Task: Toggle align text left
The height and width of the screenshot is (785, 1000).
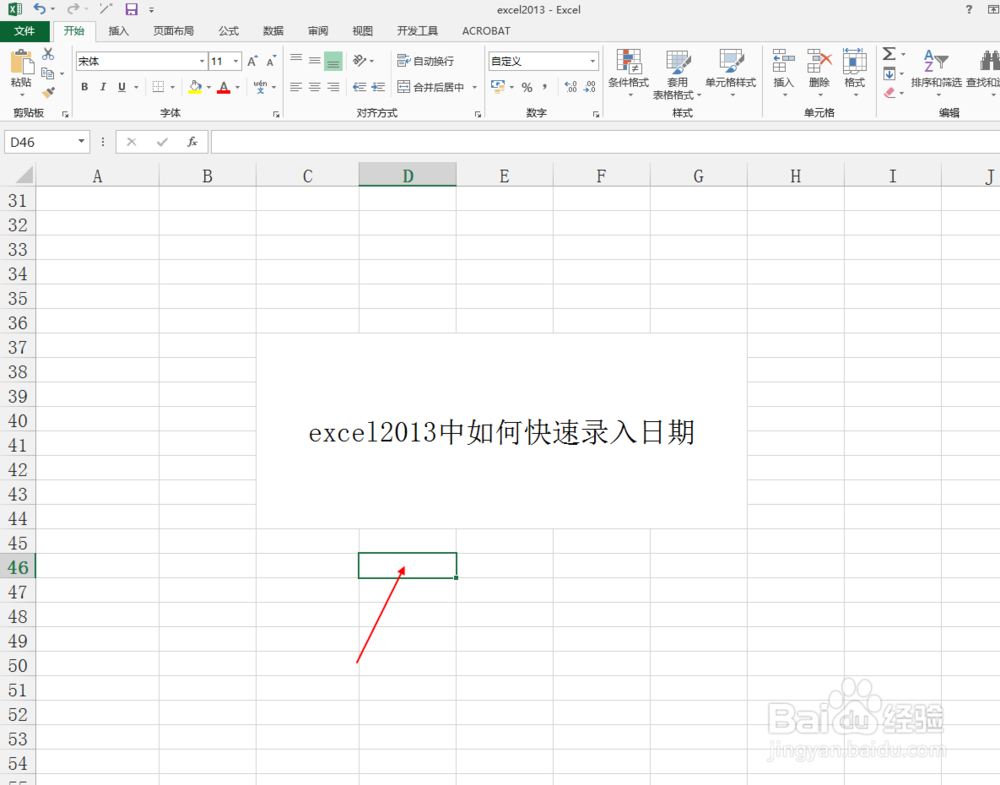Action: (296, 87)
